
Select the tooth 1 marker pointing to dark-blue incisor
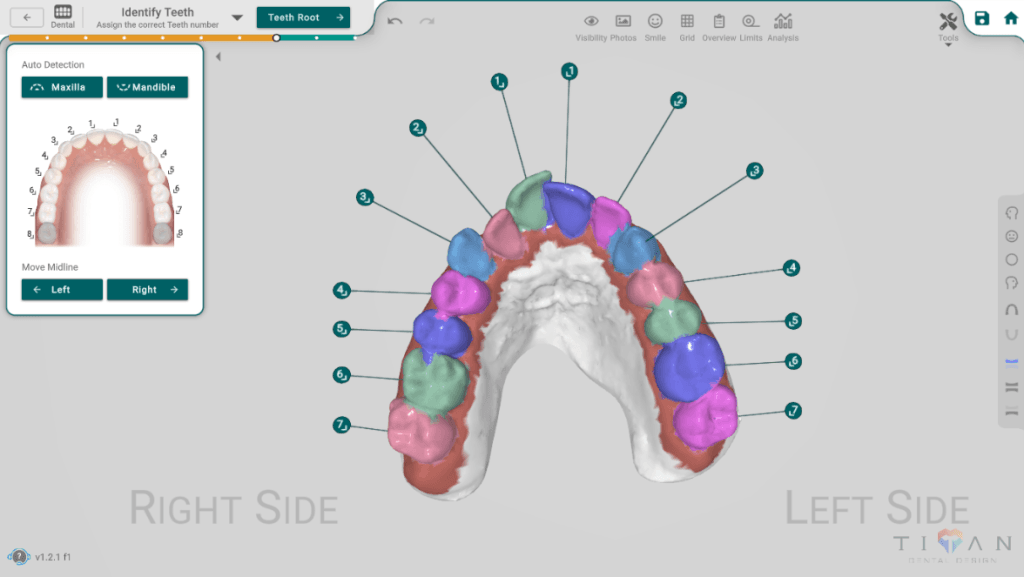569,71
